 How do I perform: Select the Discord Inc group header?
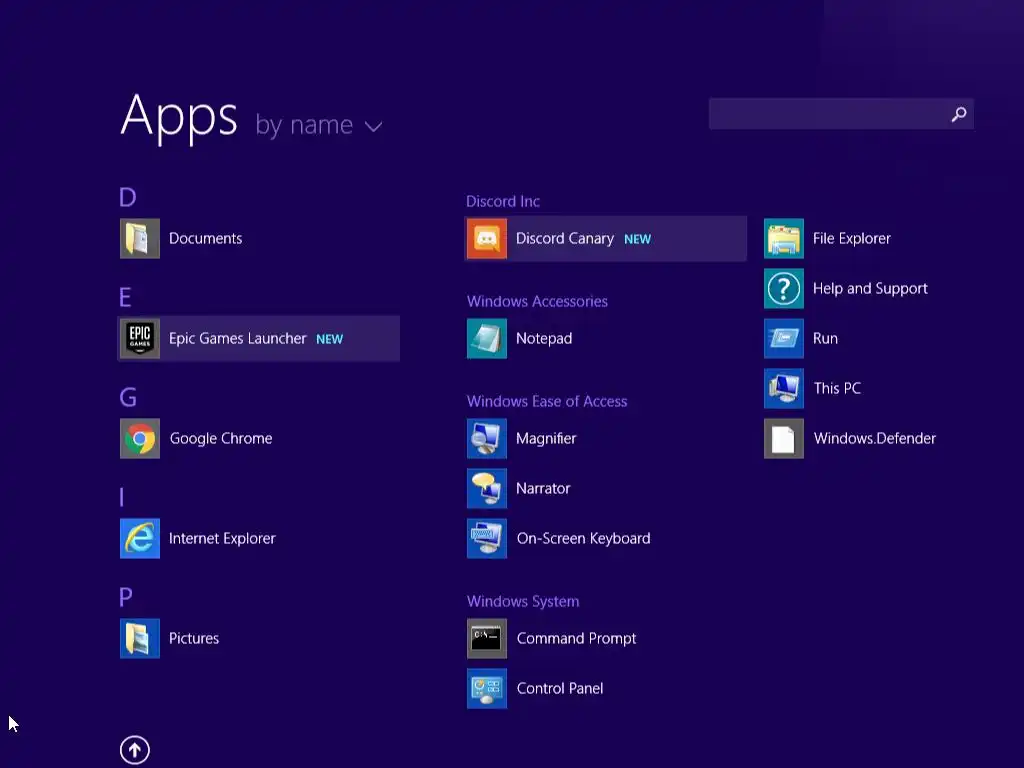[503, 201]
